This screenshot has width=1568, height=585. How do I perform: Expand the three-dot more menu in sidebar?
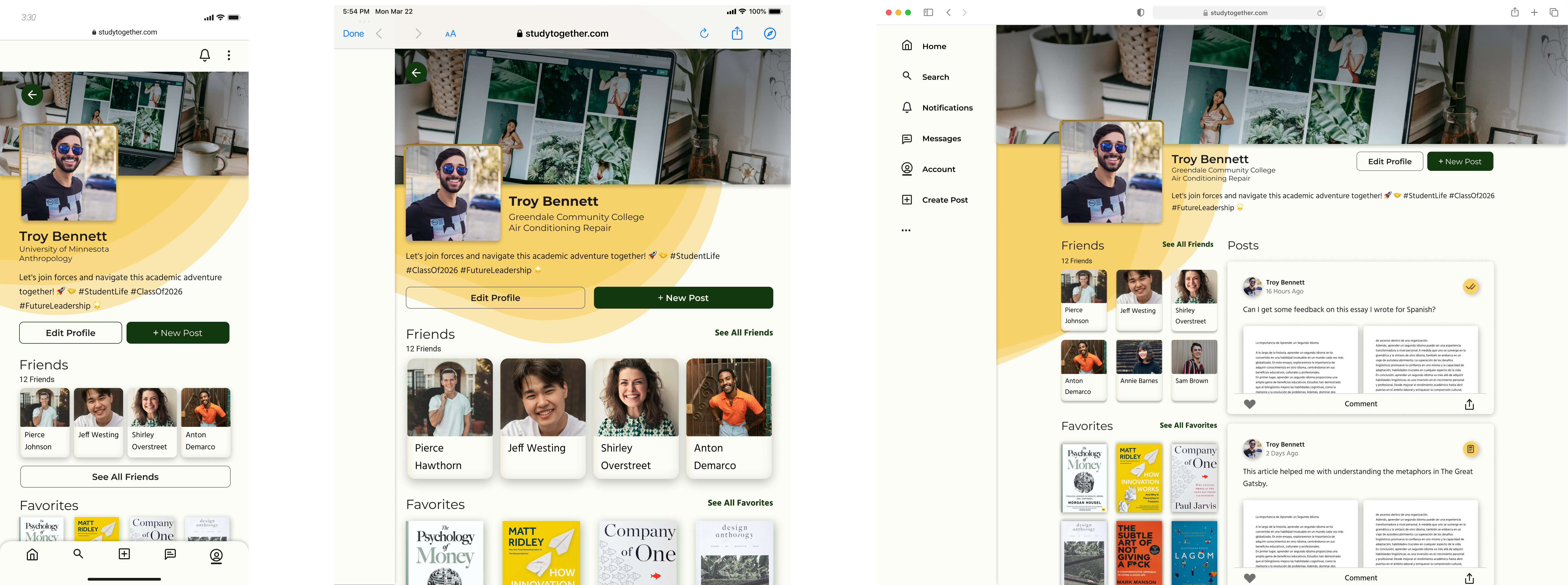(x=906, y=230)
